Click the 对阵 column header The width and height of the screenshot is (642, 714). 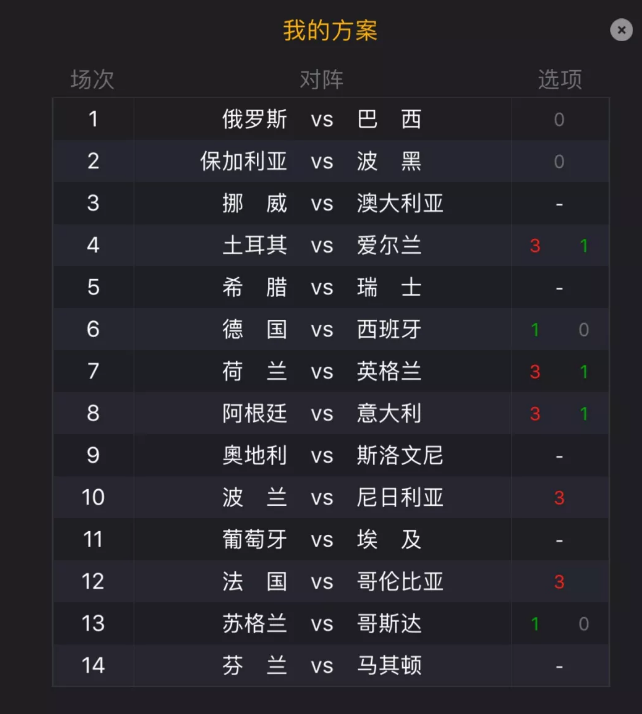click(321, 80)
